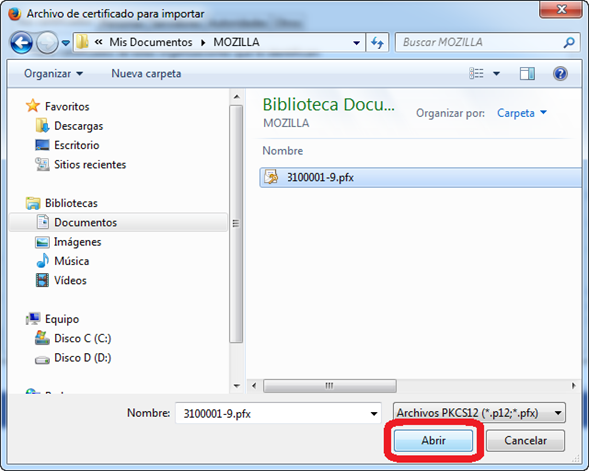This screenshot has height=471, width=589.
Task: Click the Favoritos star icon
Action: (x=33, y=106)
